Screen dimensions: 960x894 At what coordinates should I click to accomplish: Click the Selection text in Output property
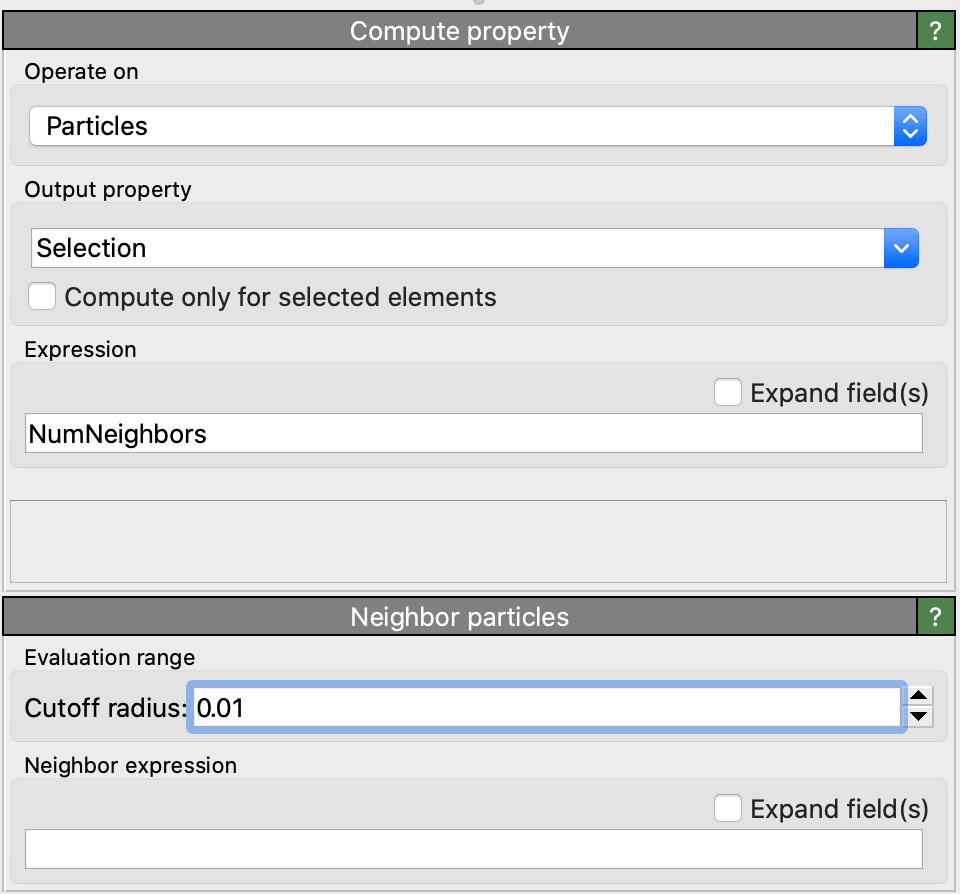point(92,248)
